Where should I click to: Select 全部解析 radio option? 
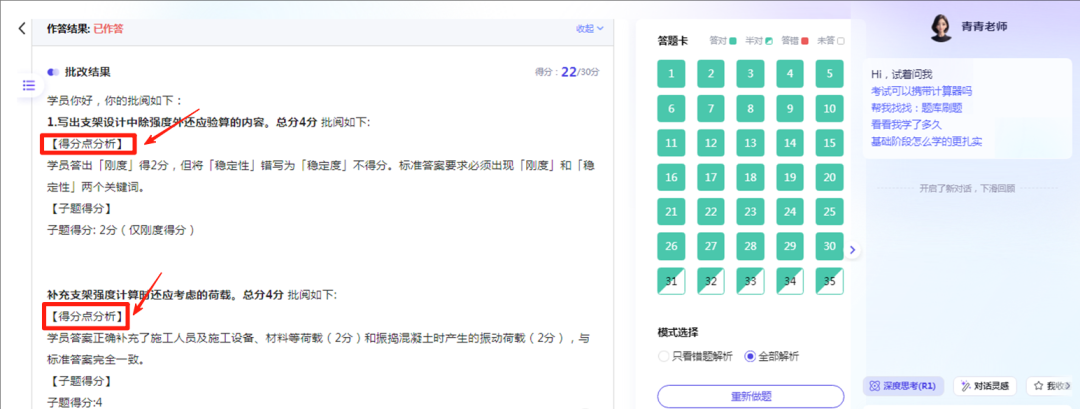pyautogui.click(x=772, y=357)
